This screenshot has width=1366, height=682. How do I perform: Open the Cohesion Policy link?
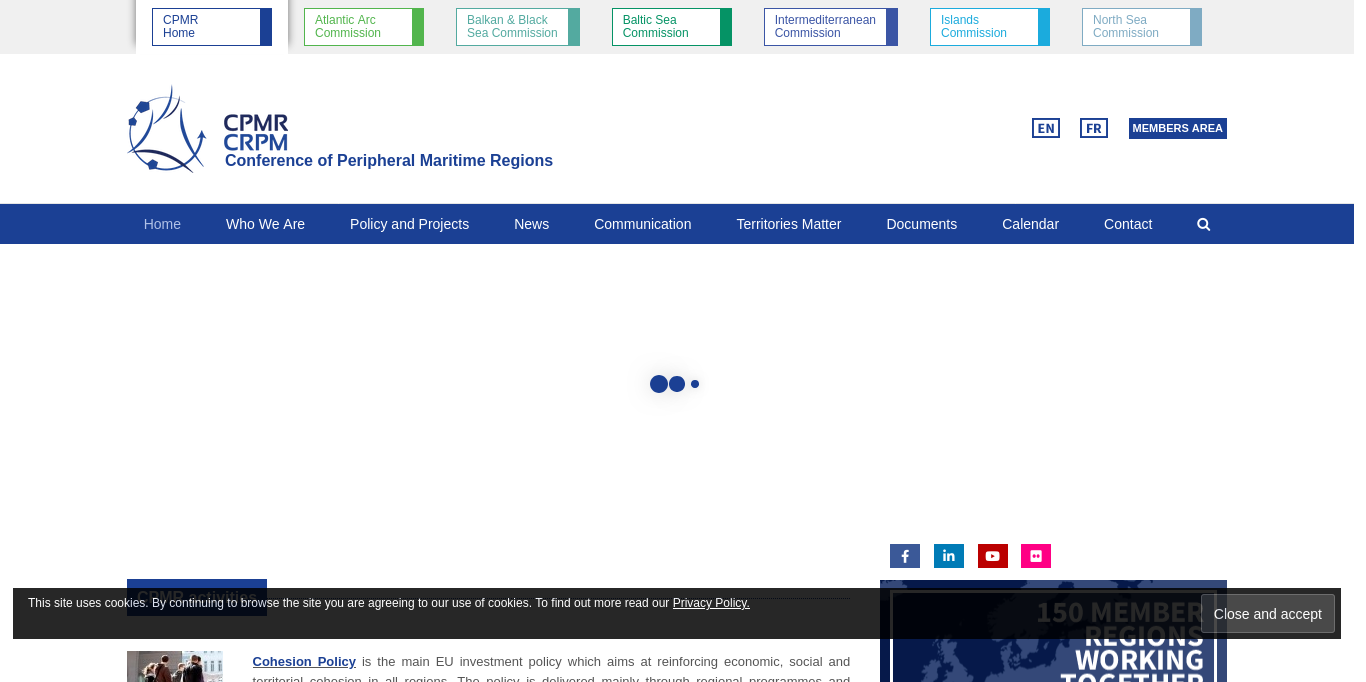(x=304, y=661)
